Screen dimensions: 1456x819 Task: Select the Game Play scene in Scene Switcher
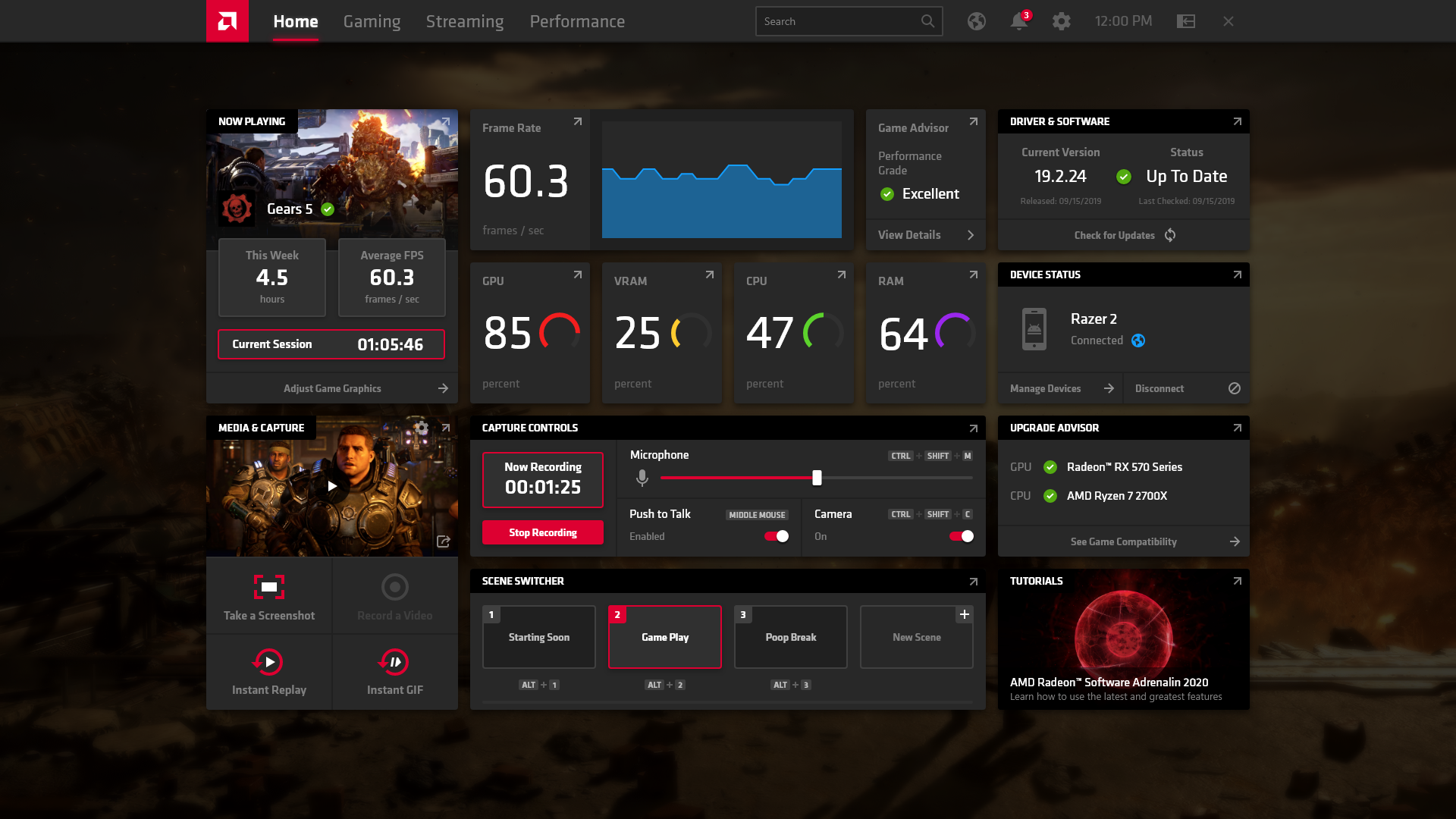(665, 637)
